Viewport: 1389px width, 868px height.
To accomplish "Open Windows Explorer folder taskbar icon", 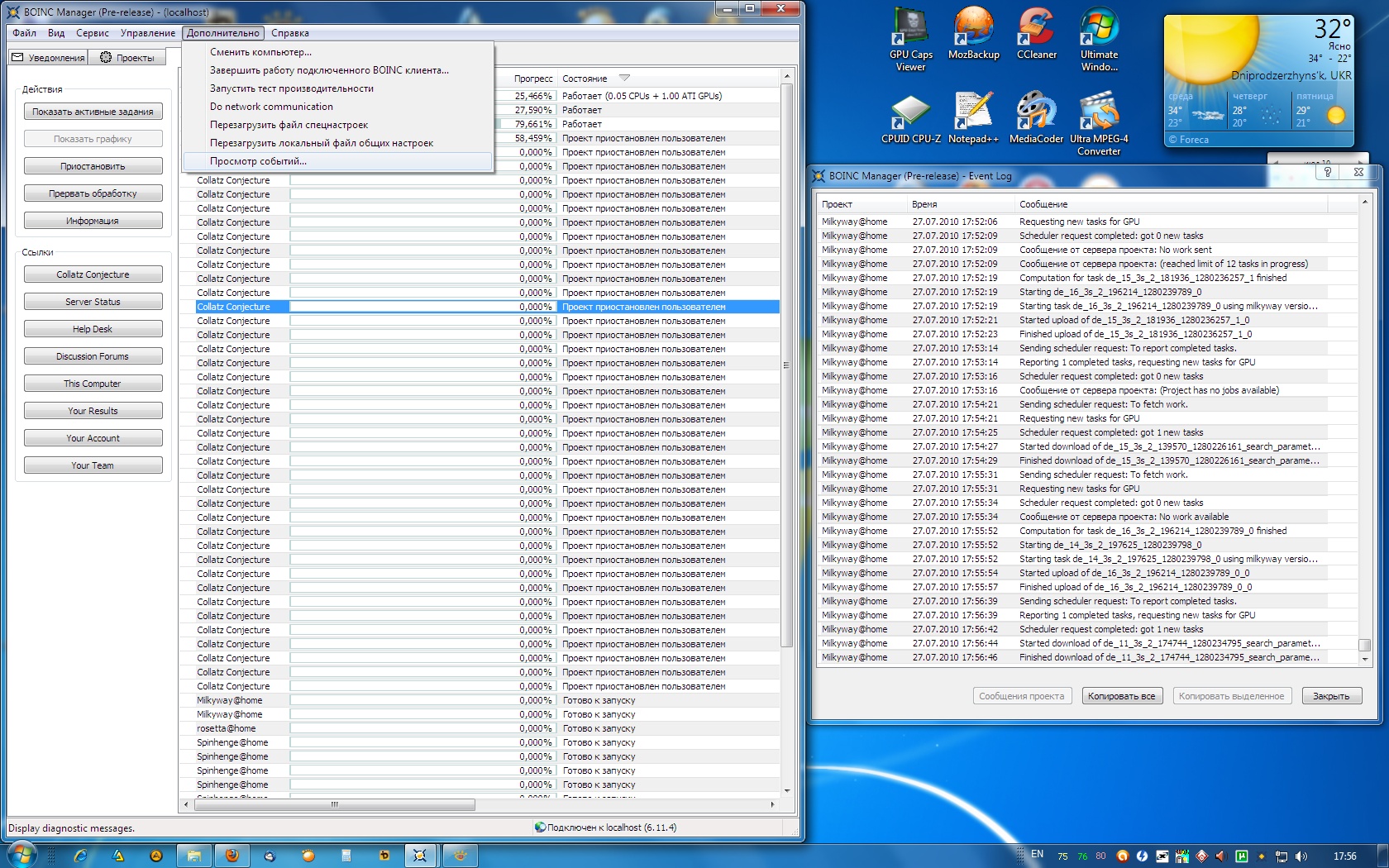I will point(193,856).
